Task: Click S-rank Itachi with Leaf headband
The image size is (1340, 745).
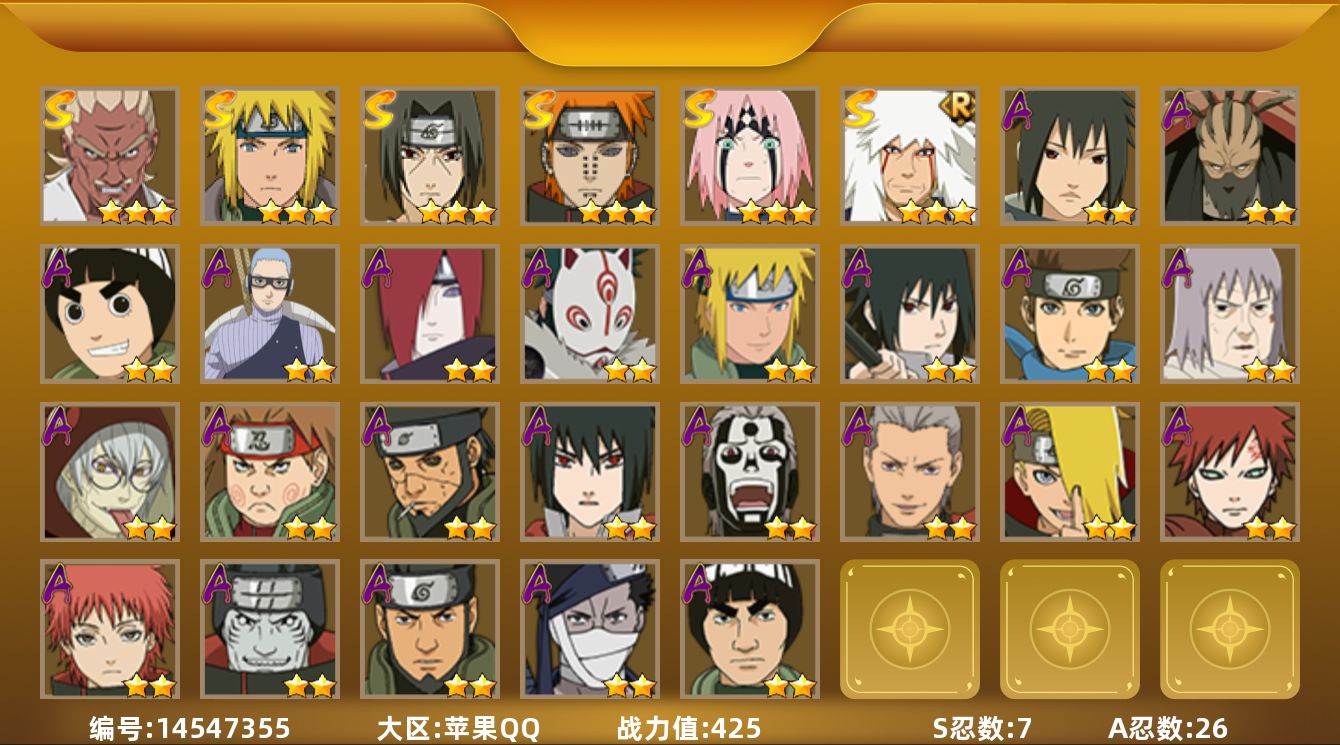Action: (x=429, y=156)
